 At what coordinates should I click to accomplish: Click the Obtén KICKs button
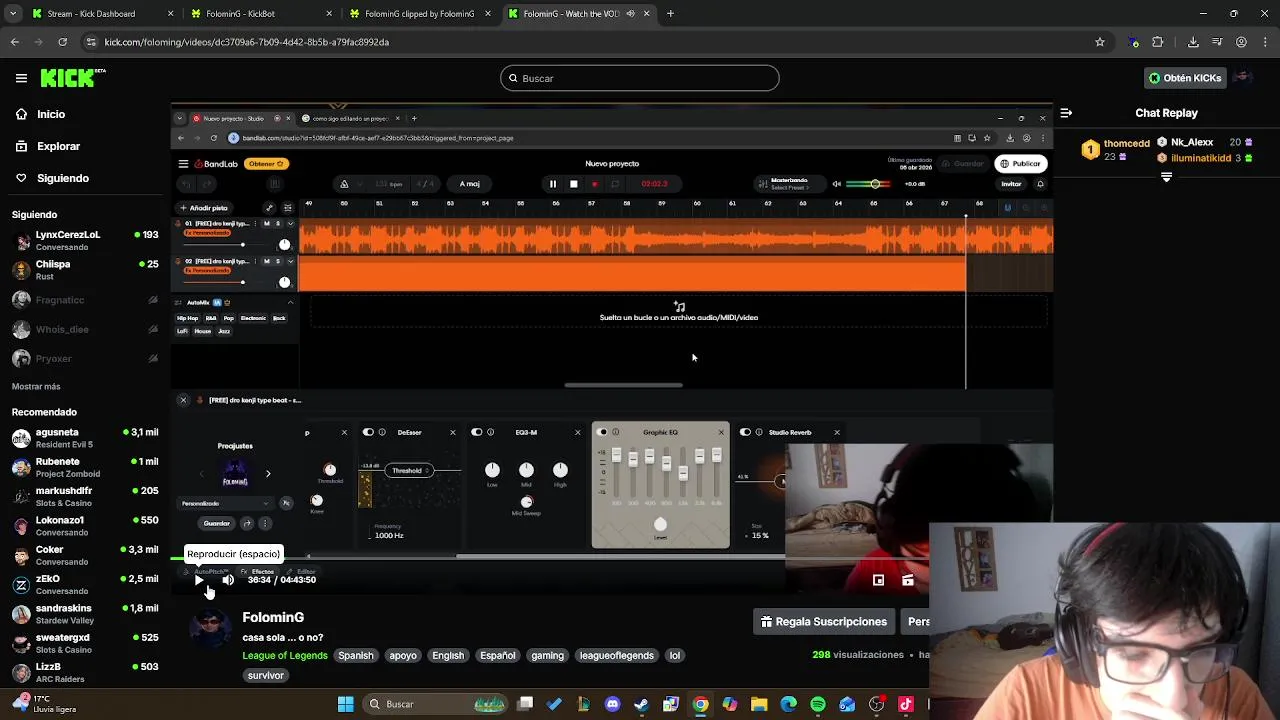[1185, 78]
